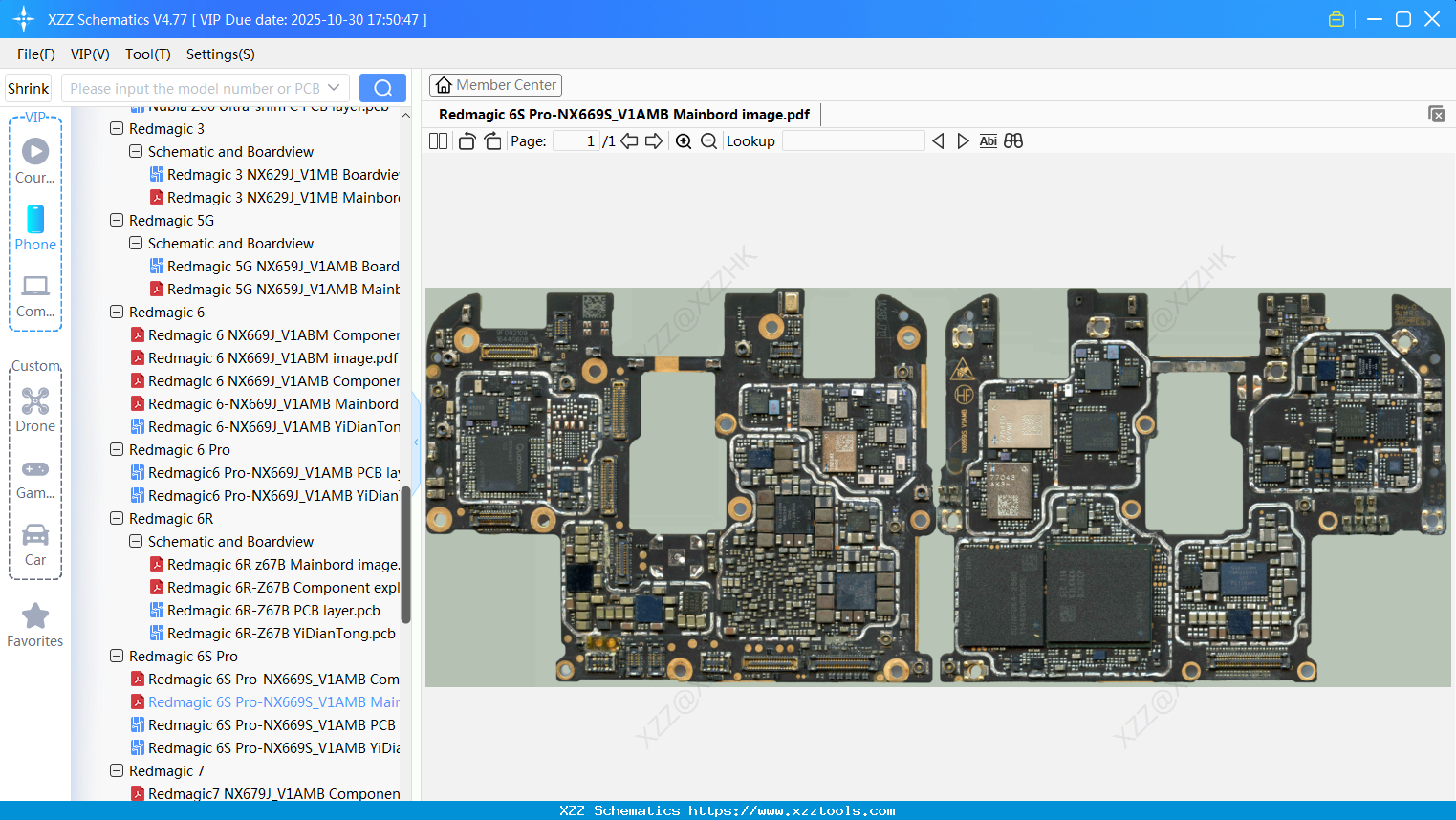The width and height of the screenshot is (1456, 820).
Task: Open the Tool menu
Action: [x=147, y=54]
